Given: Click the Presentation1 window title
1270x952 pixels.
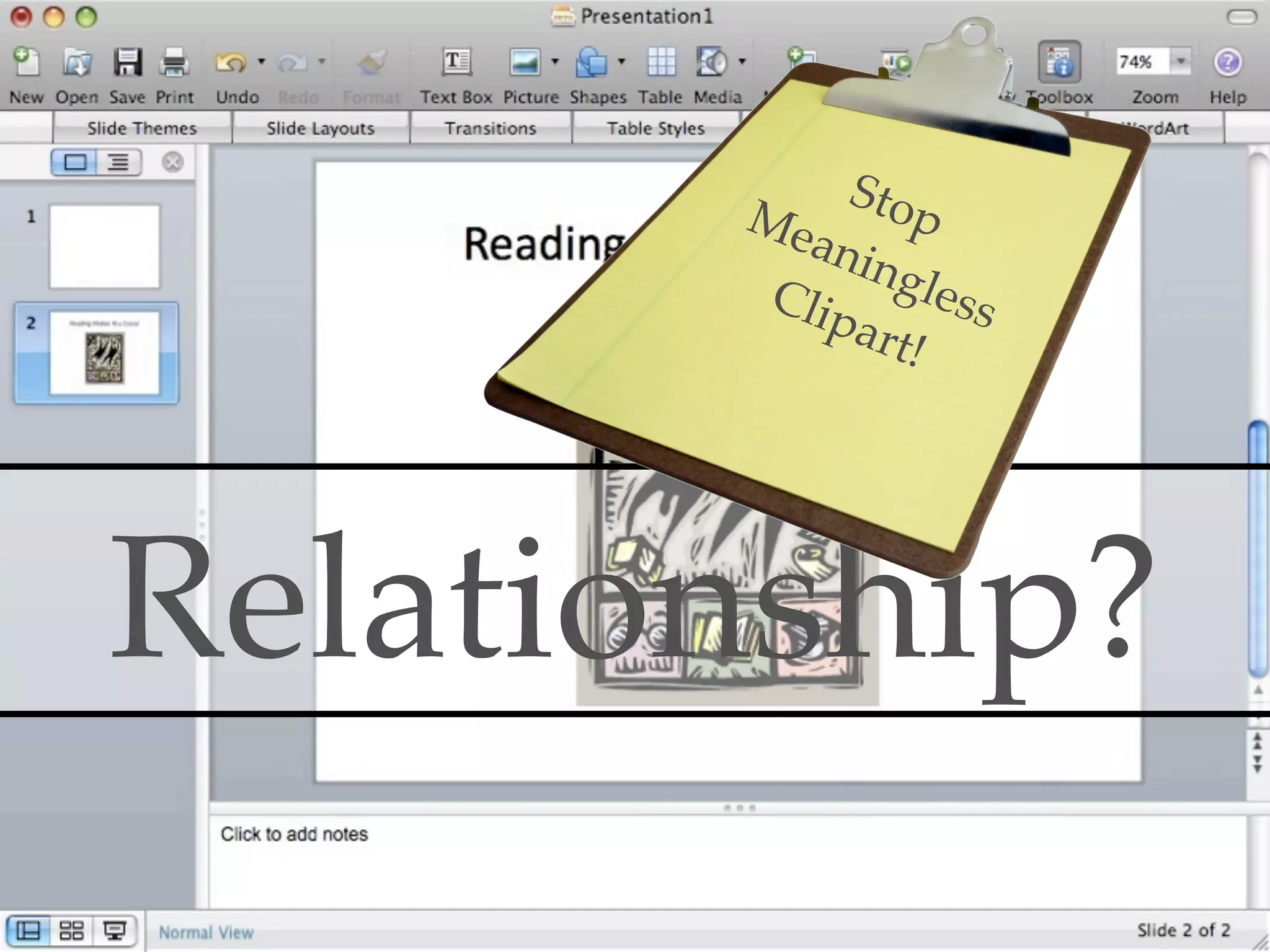Looking at the screenshot, I should pos(646,17).
